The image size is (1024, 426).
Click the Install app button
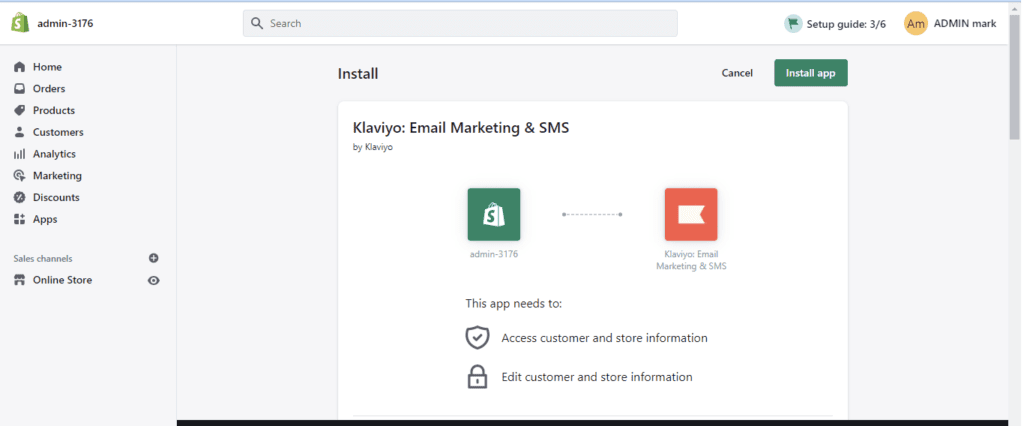[810, 73]
